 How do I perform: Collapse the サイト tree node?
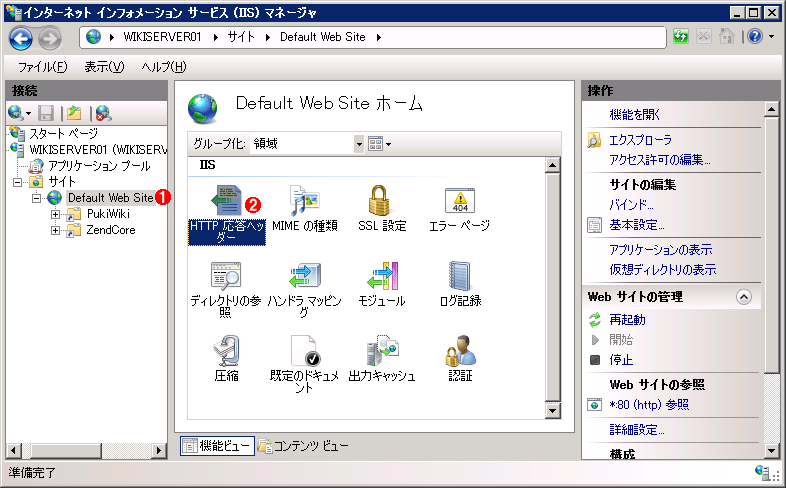tap(18, 182)
